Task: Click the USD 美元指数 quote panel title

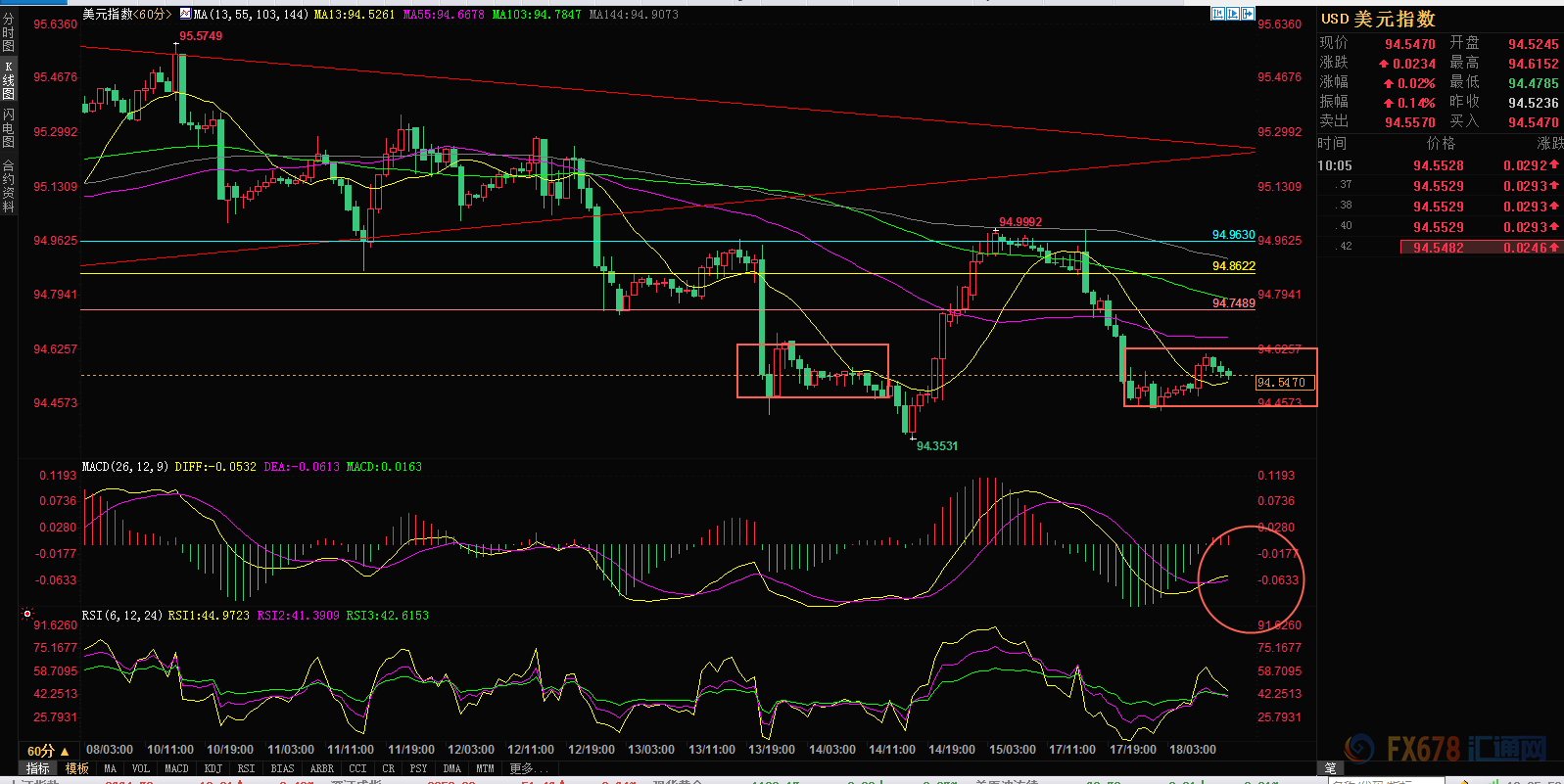Action: 1378,19
